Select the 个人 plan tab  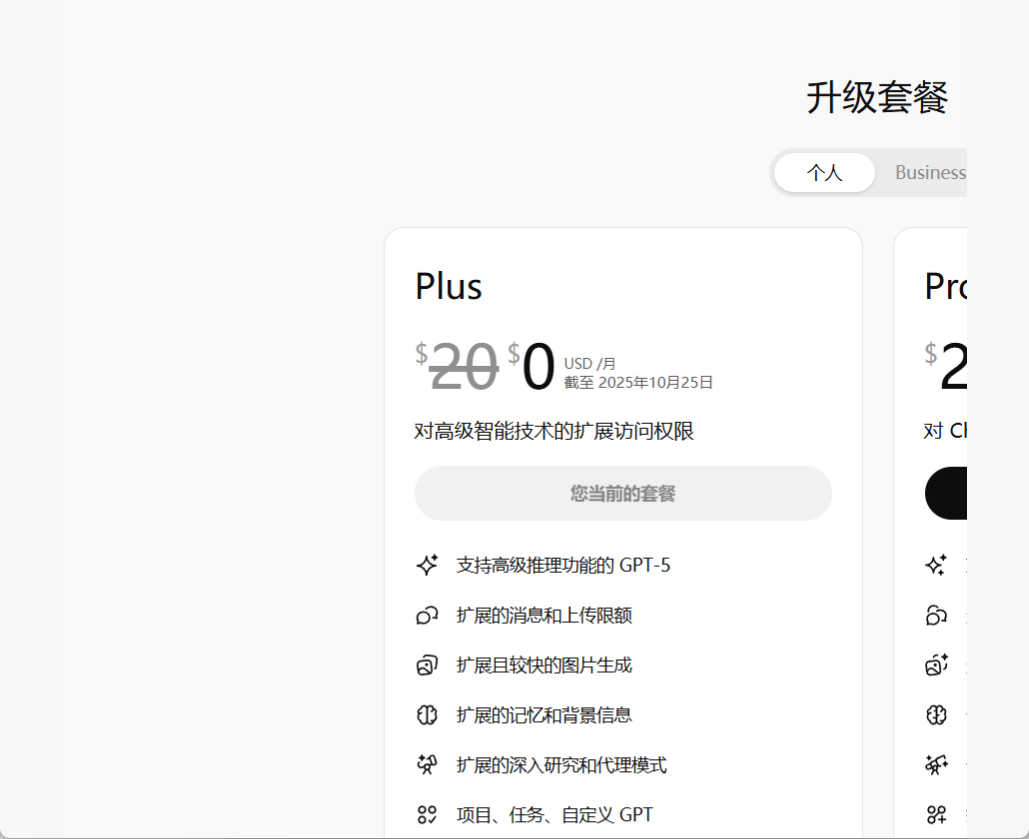point(824,173)
